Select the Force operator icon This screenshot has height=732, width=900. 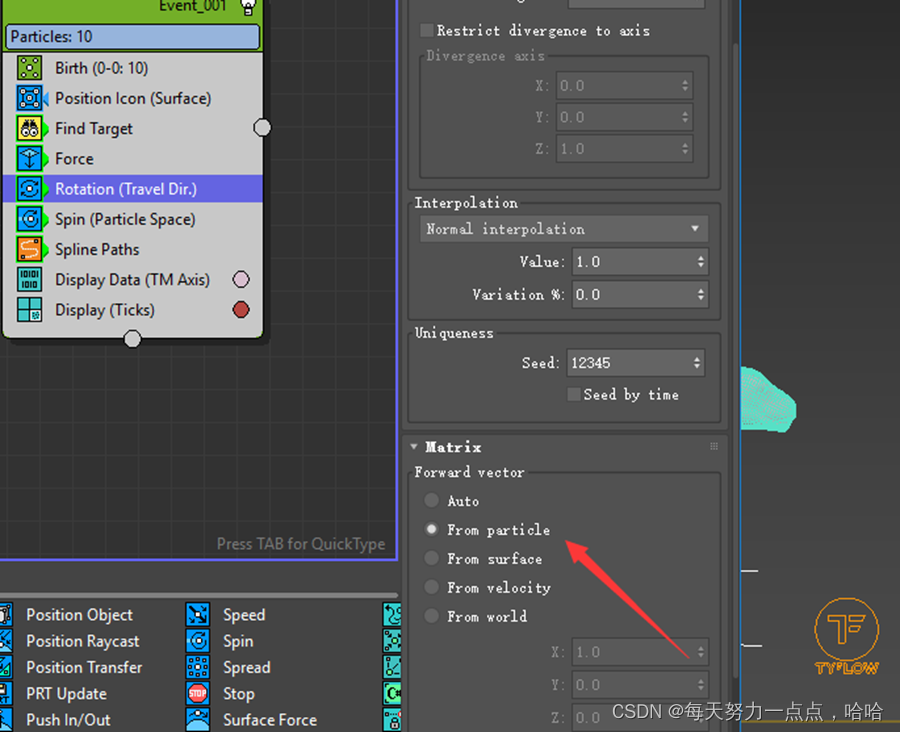tap(29, 158)
